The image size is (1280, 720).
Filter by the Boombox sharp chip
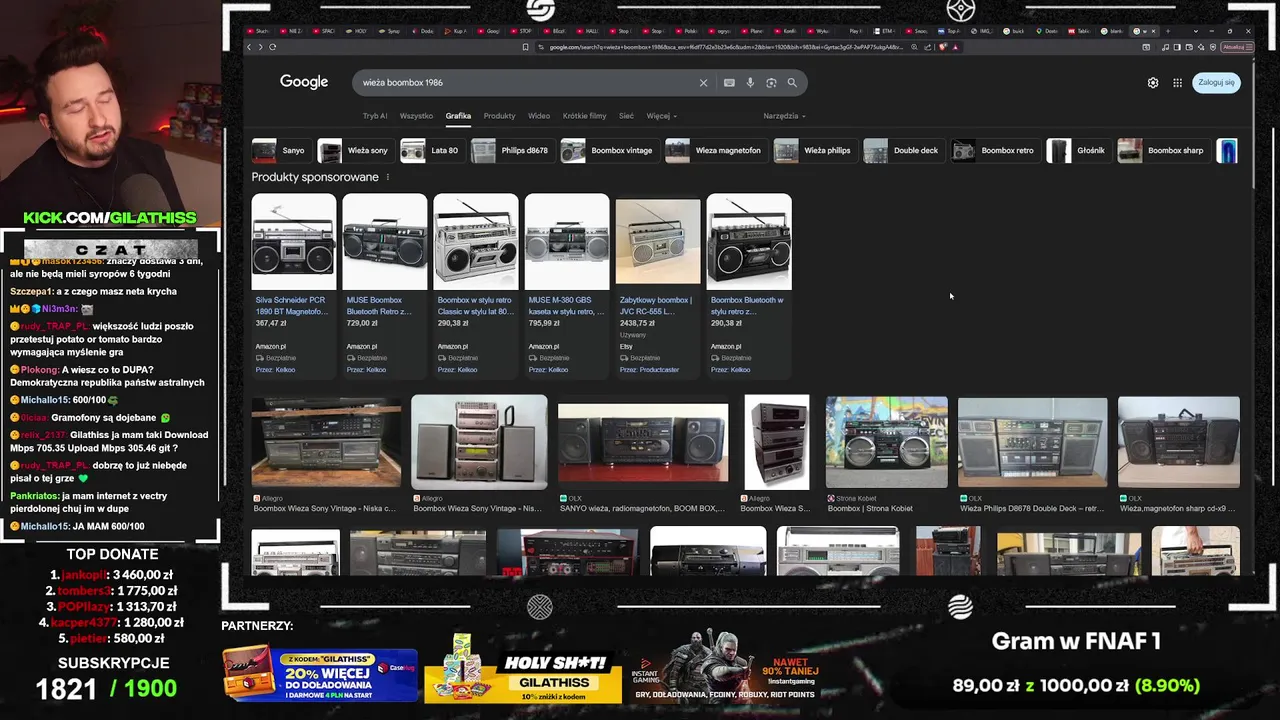click(x=1163, y=151)
